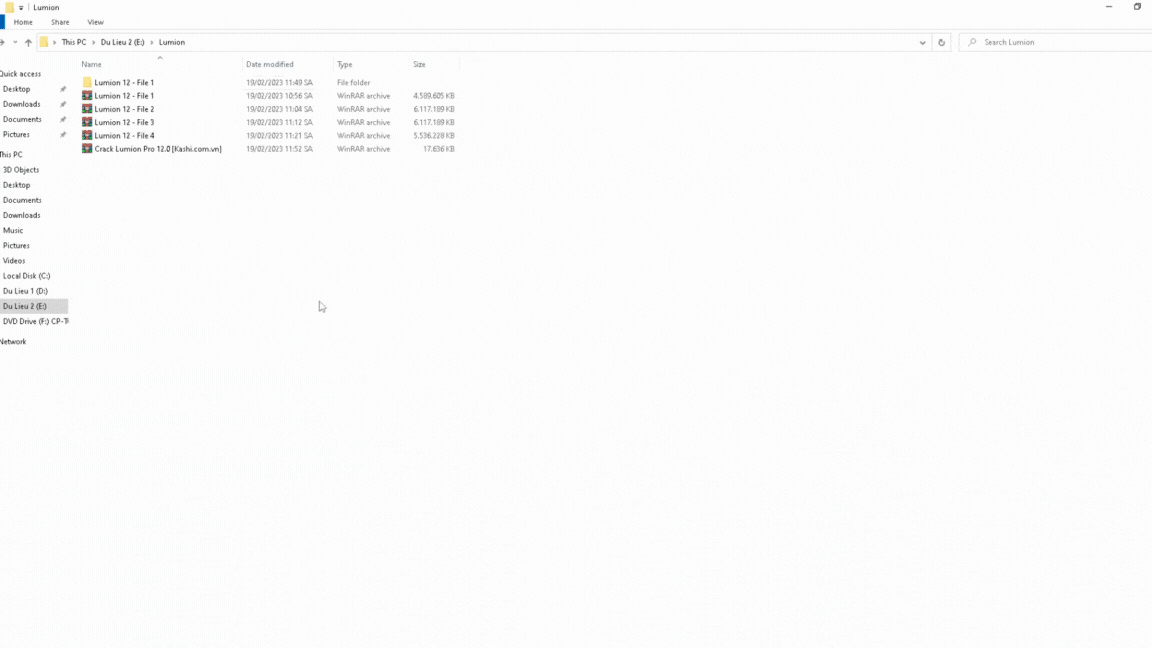The height and width of the screenshot is (648, 1152).
Task: Click the pin icon beside Downloads
Action: pyautogui.click(x=62, y=104)
